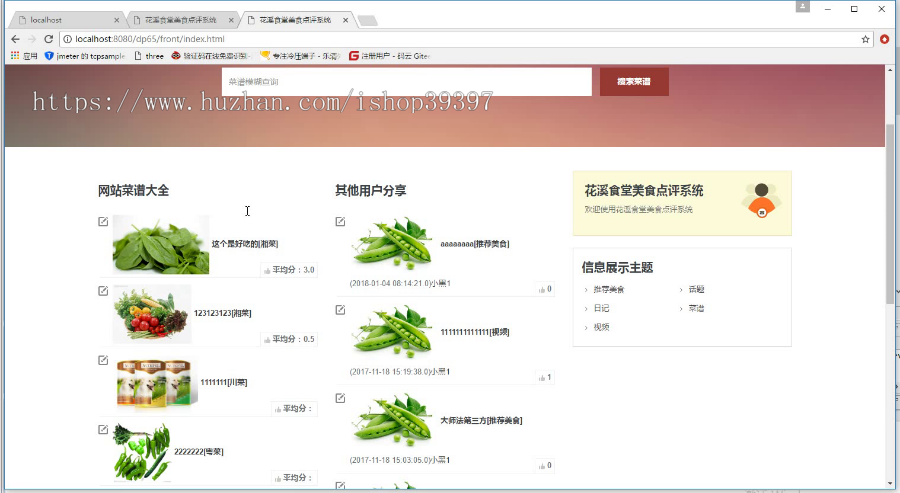Open the 话题 theme link

[x=696, y=289]
